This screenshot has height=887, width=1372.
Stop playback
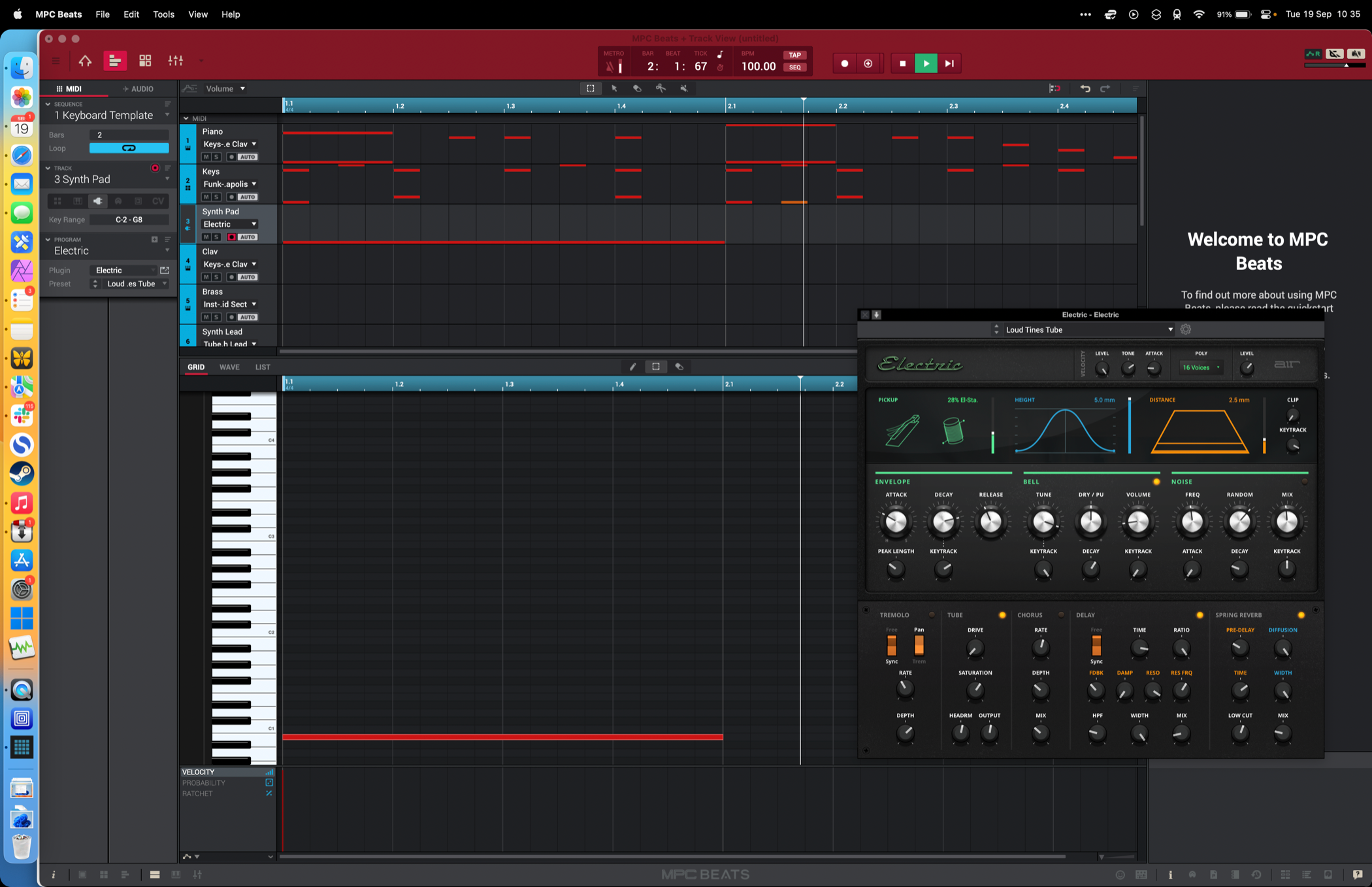903,63
